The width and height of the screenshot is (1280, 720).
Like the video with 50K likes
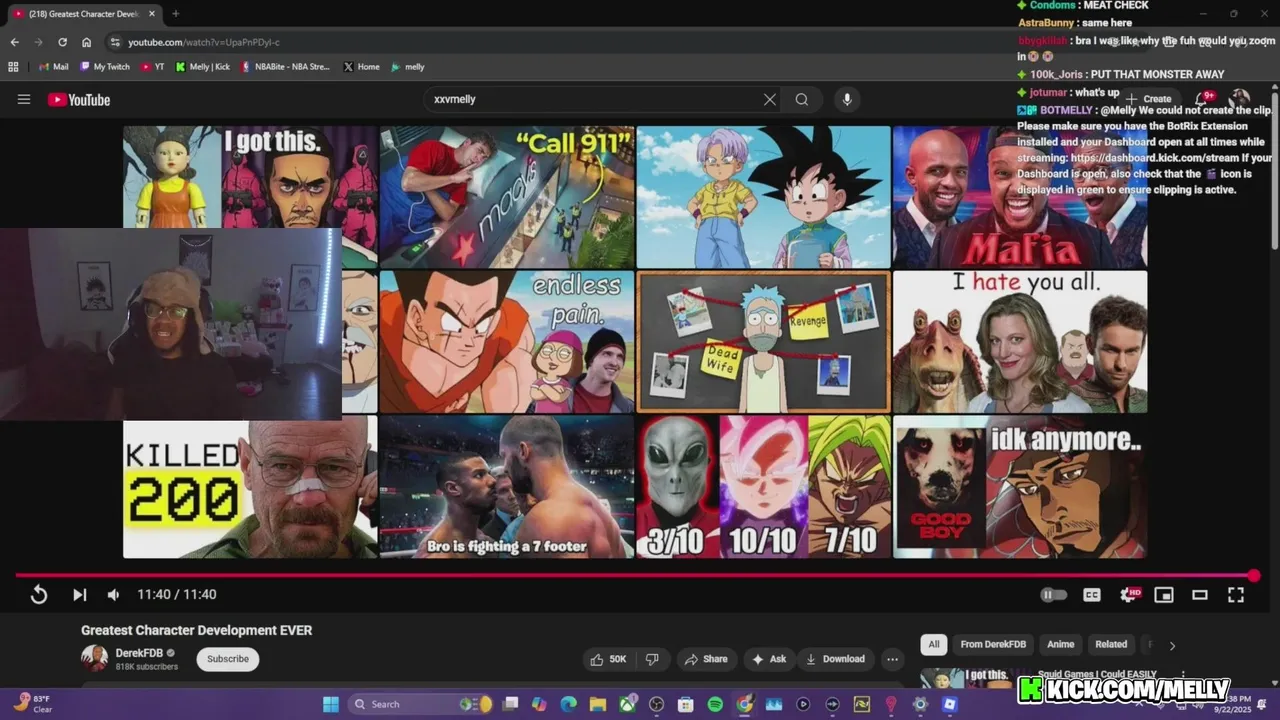point(608,659)
